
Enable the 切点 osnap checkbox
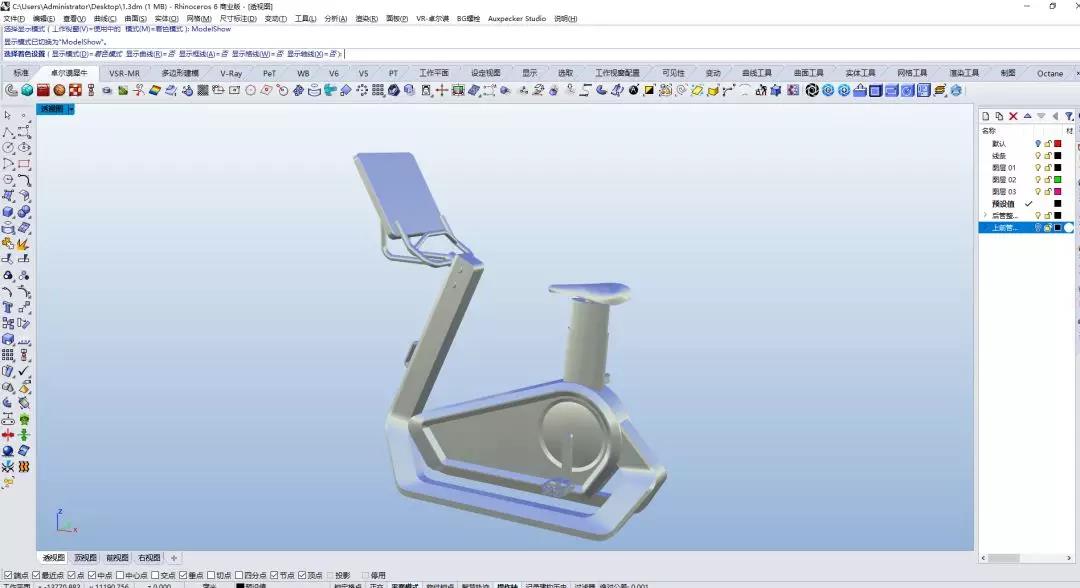click(211, 575)
